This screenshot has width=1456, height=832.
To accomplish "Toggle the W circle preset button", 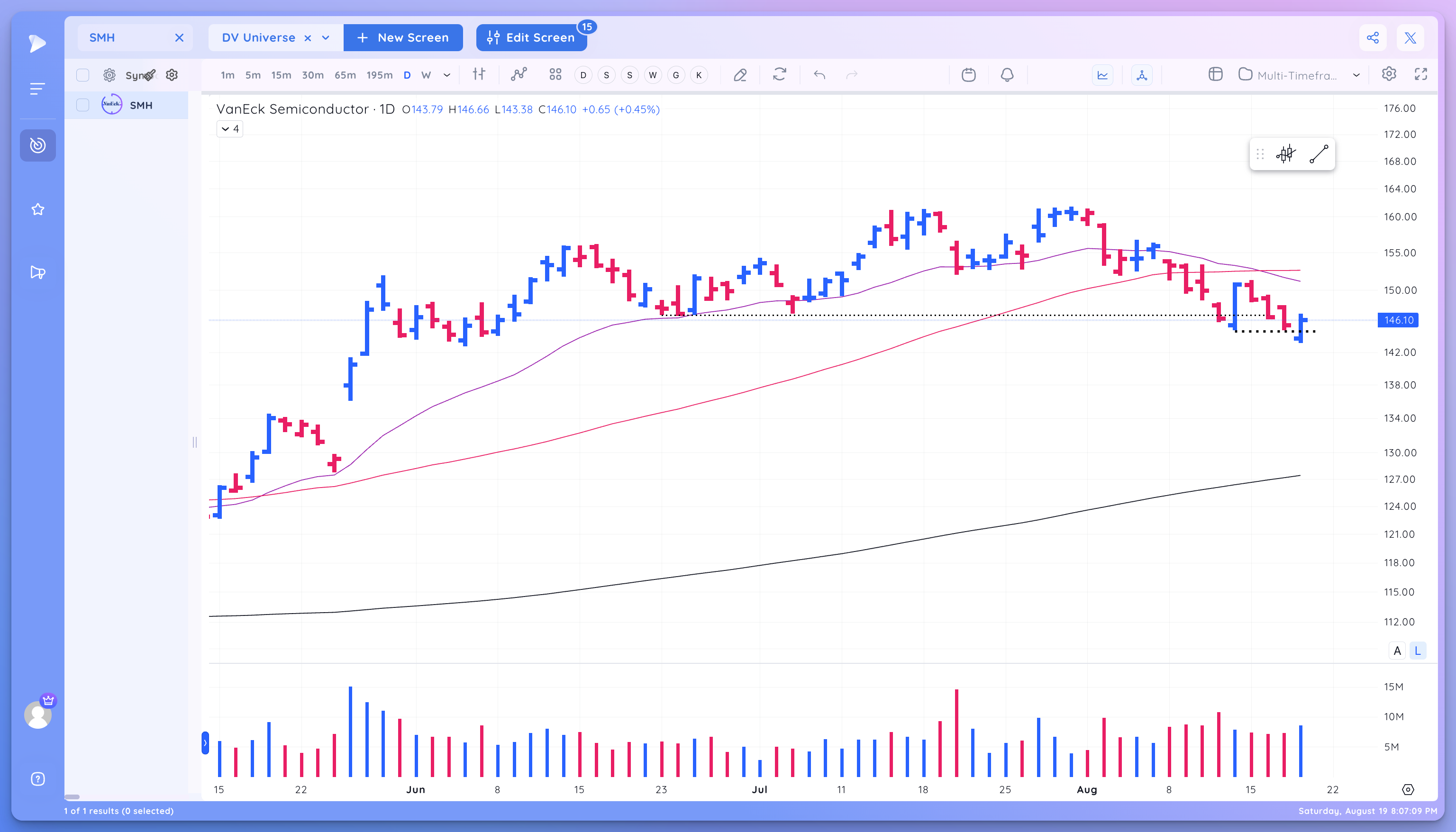I will 653,75.
